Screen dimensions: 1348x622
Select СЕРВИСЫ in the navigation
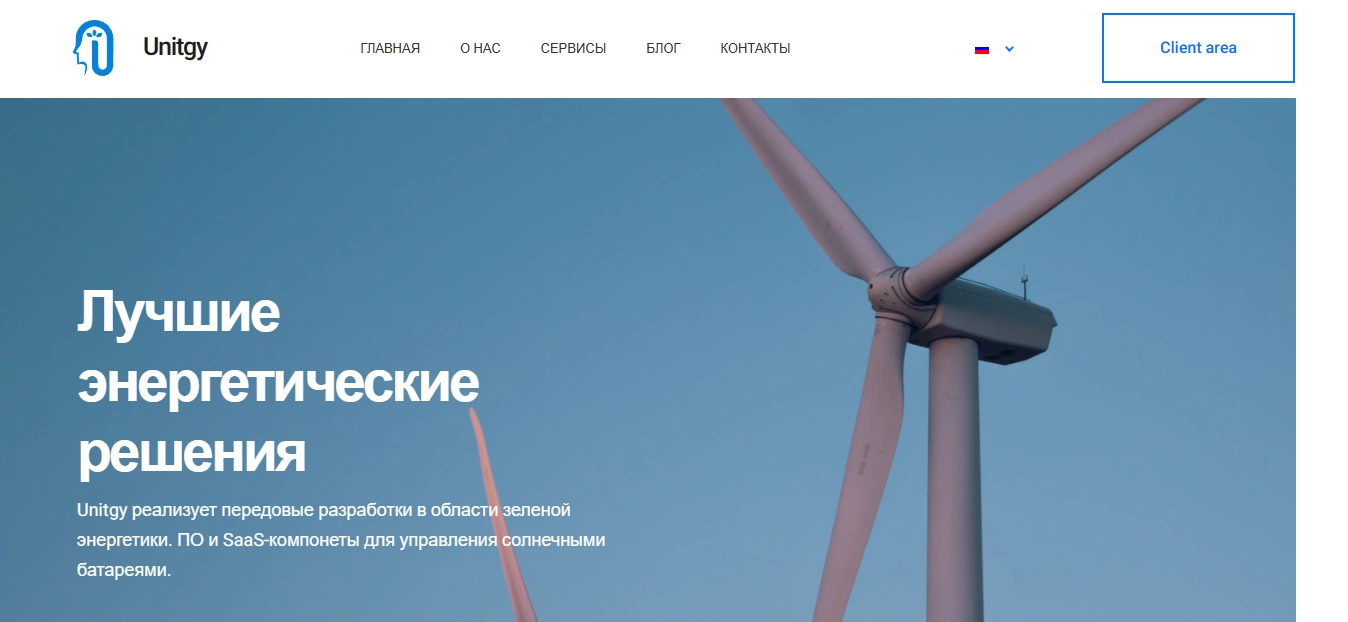pyautogui.click(x=573, y=48)
